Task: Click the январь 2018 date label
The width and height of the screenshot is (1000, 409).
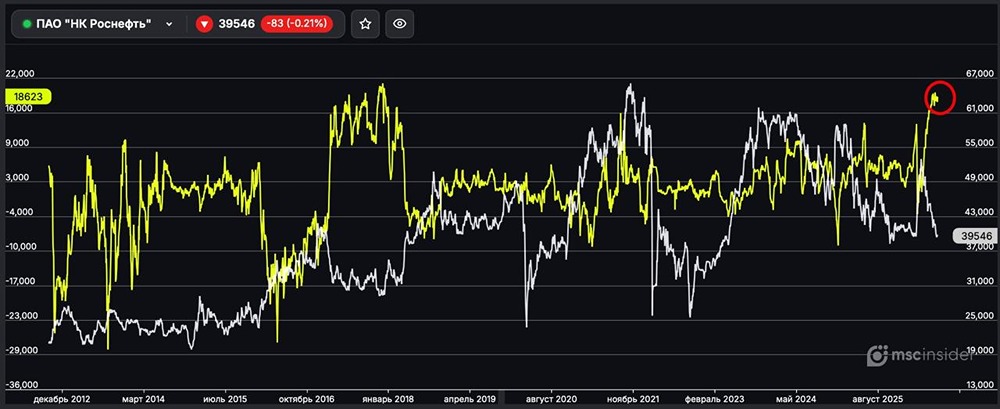Action: pyautogui.click(x=390, y=399)
